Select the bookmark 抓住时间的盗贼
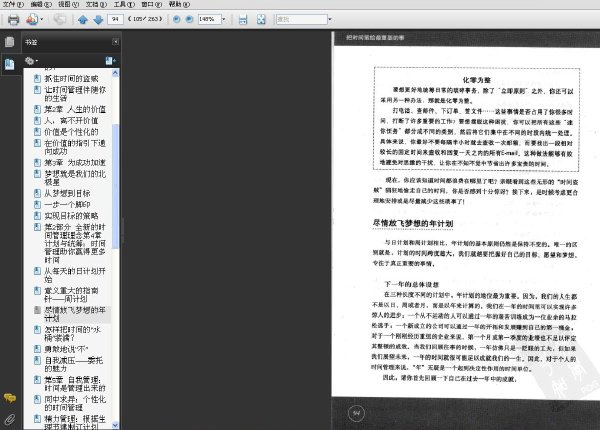This screenshot has width=600, height=430. 71,79
